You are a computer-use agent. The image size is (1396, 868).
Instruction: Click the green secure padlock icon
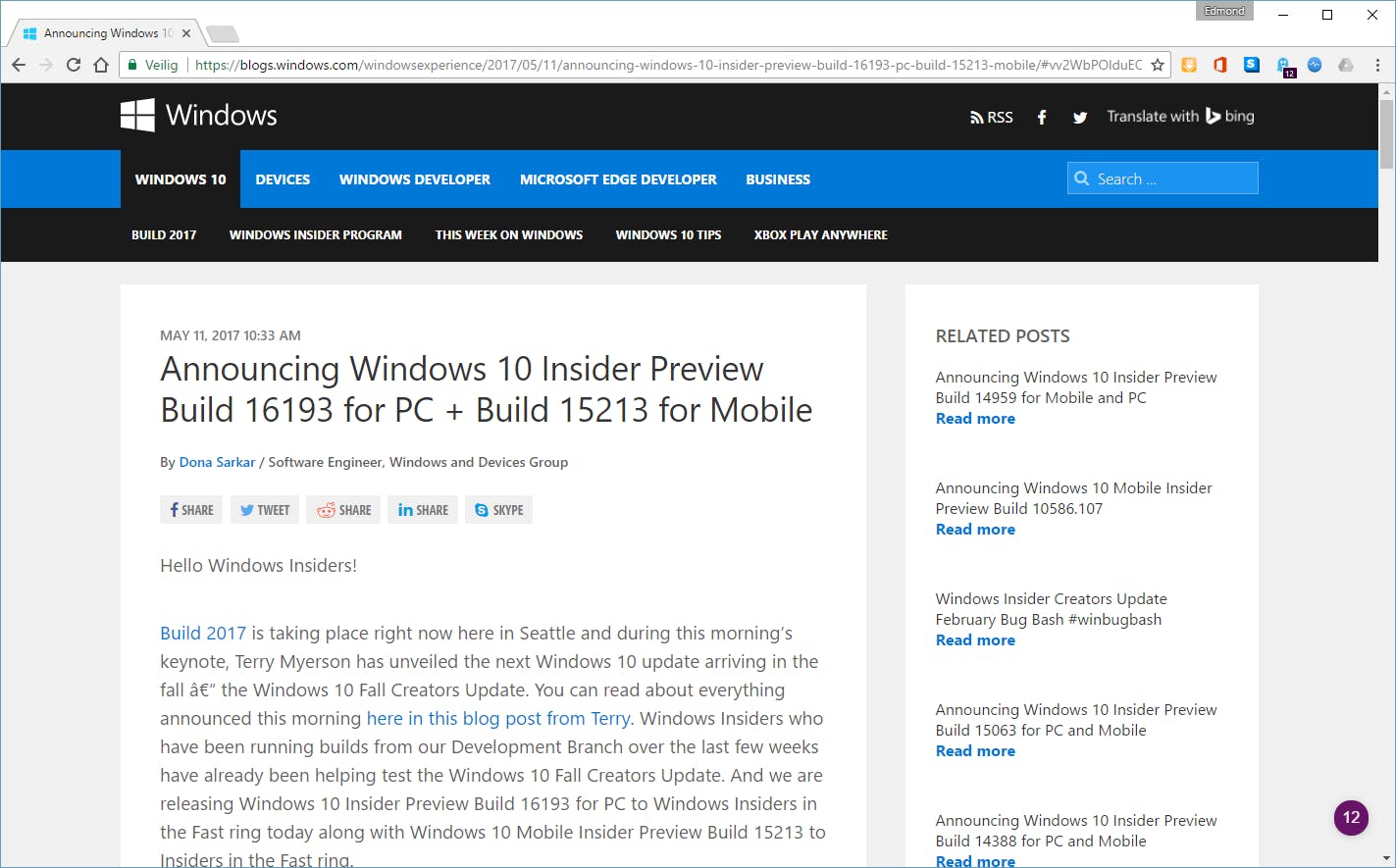pyautogui.click(x=132, y=65)
